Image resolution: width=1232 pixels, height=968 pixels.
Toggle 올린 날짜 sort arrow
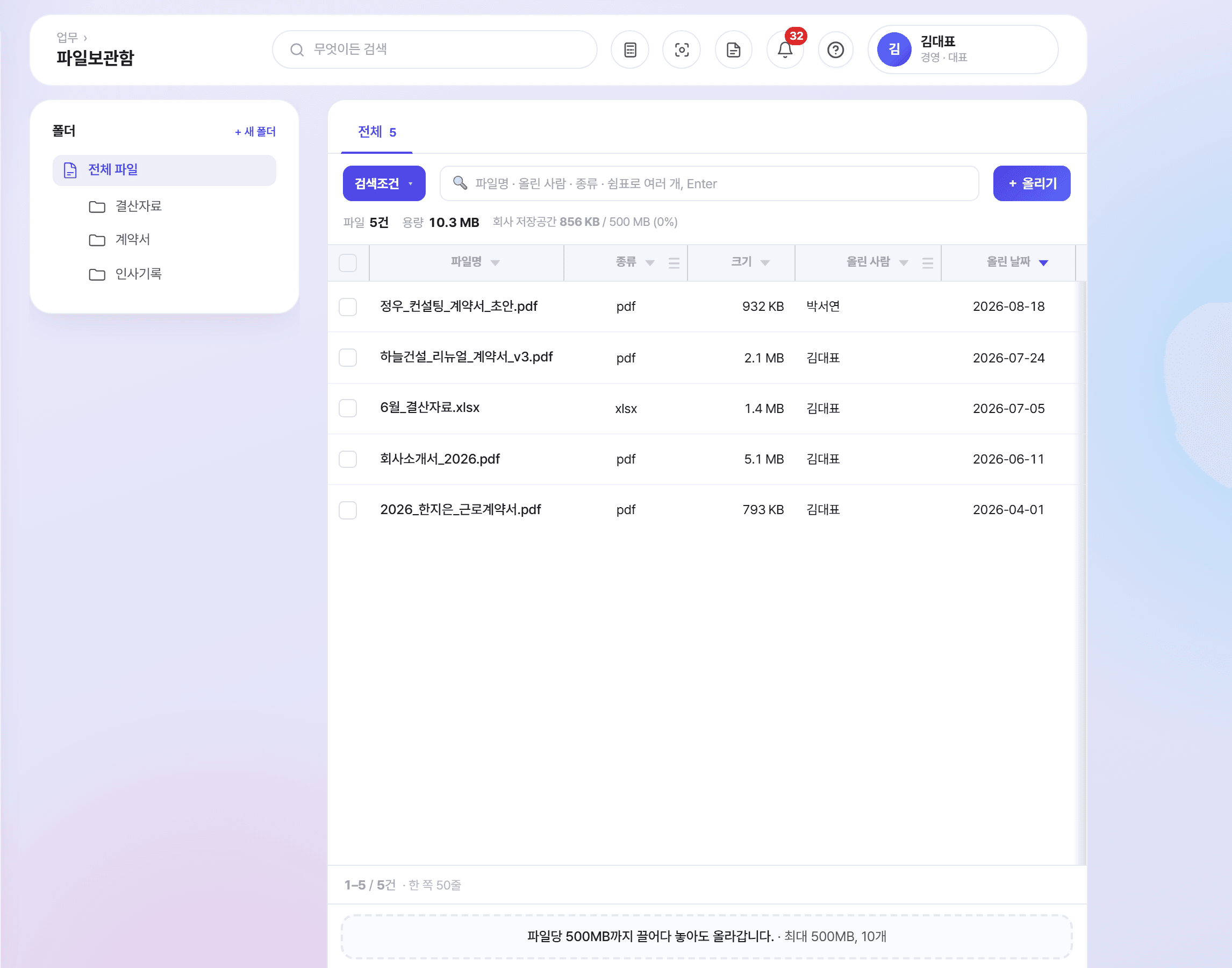(1043, 262)
